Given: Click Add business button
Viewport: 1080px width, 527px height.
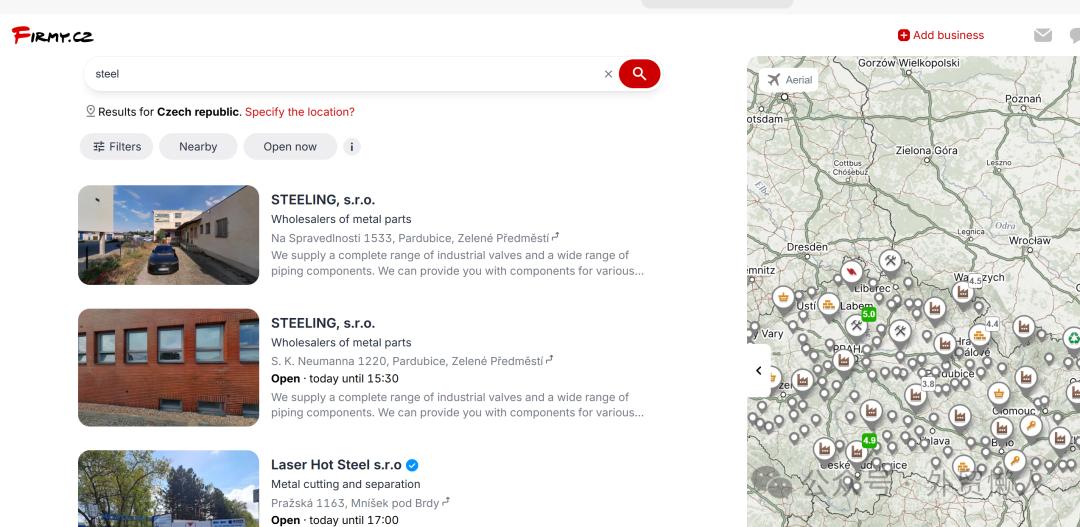Looking at the screenshot, I should pyautogui.click(x=940, y=35).
